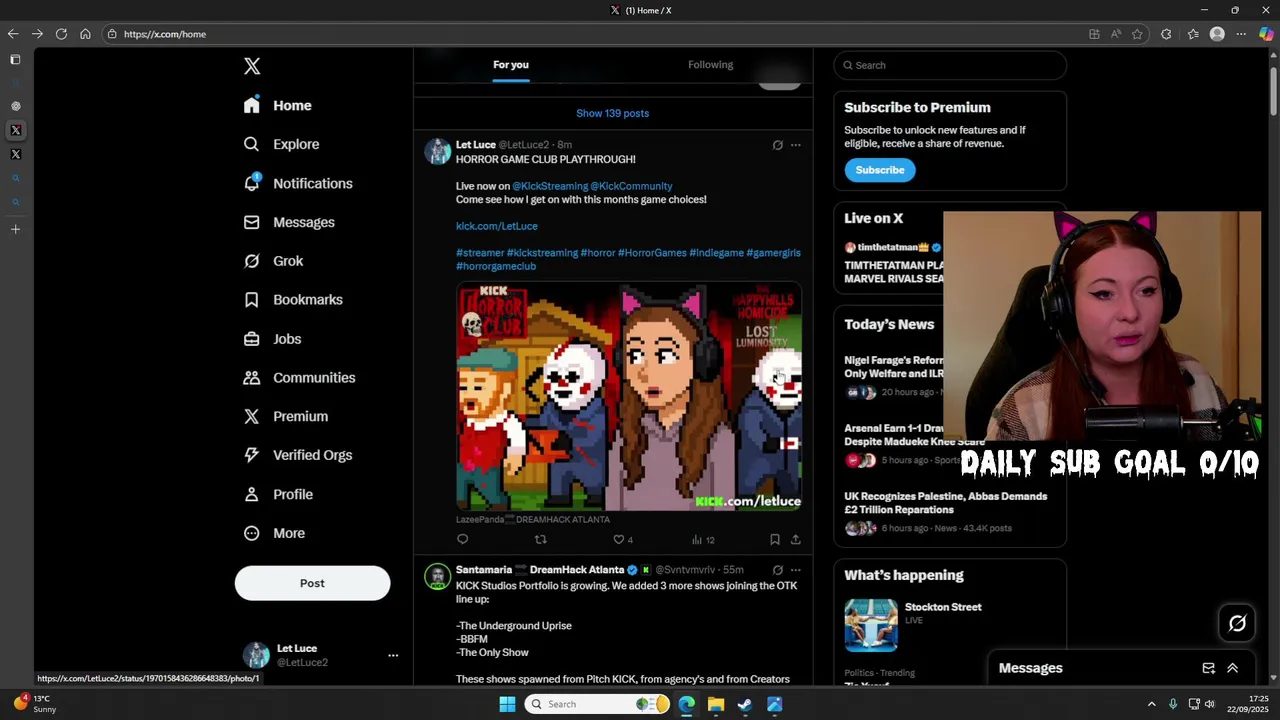The height and width of the screenshot is (720, 1280).
Task: Open browser profile icon
Action: 1217,34
